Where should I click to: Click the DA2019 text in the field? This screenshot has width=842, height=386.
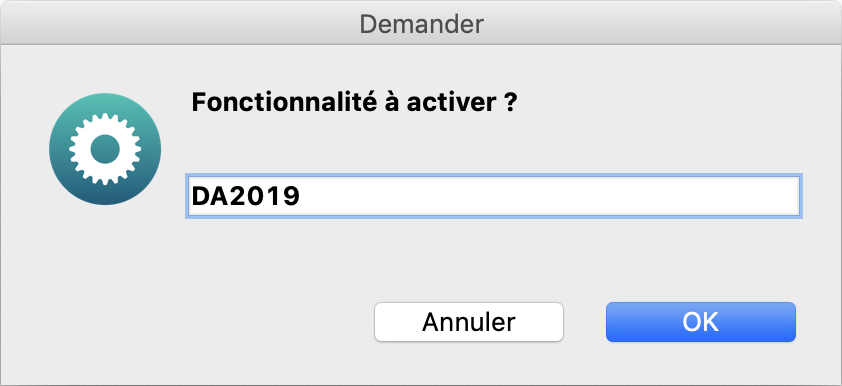point(246,196)
